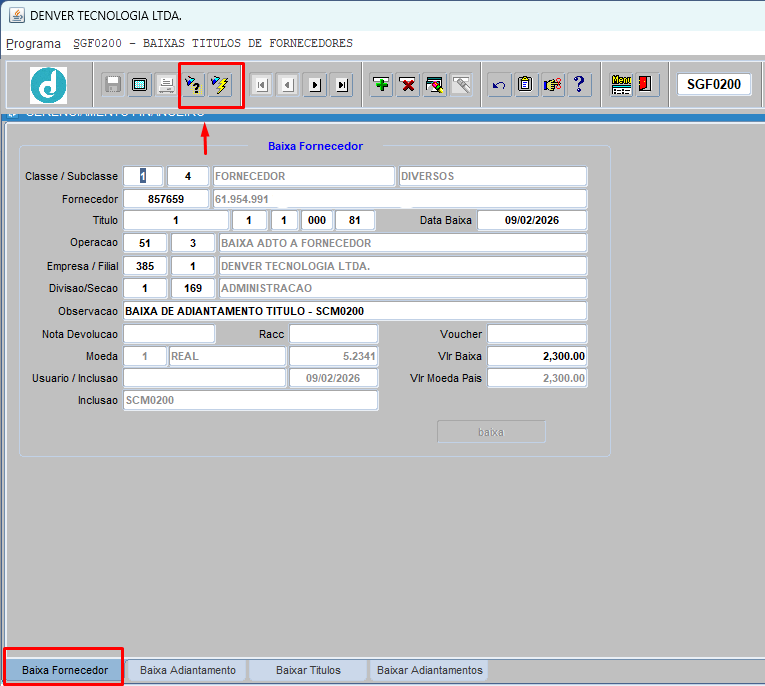
Task: Go to the first record
Action: (x=261, y=85)
